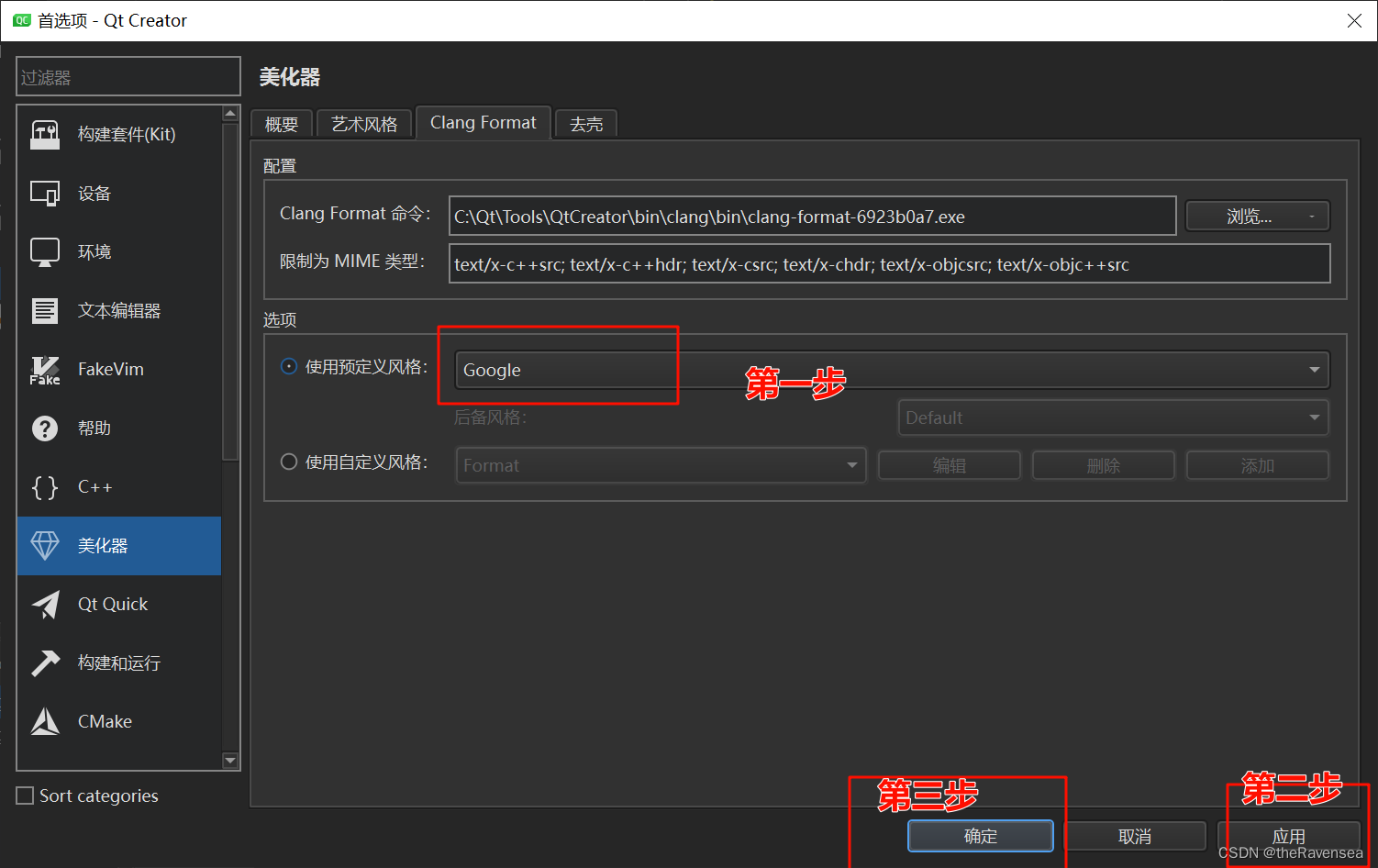Toggle the Sort categories checkbox
Viewport: 1378px width, 868px height.
click(26, 796)
